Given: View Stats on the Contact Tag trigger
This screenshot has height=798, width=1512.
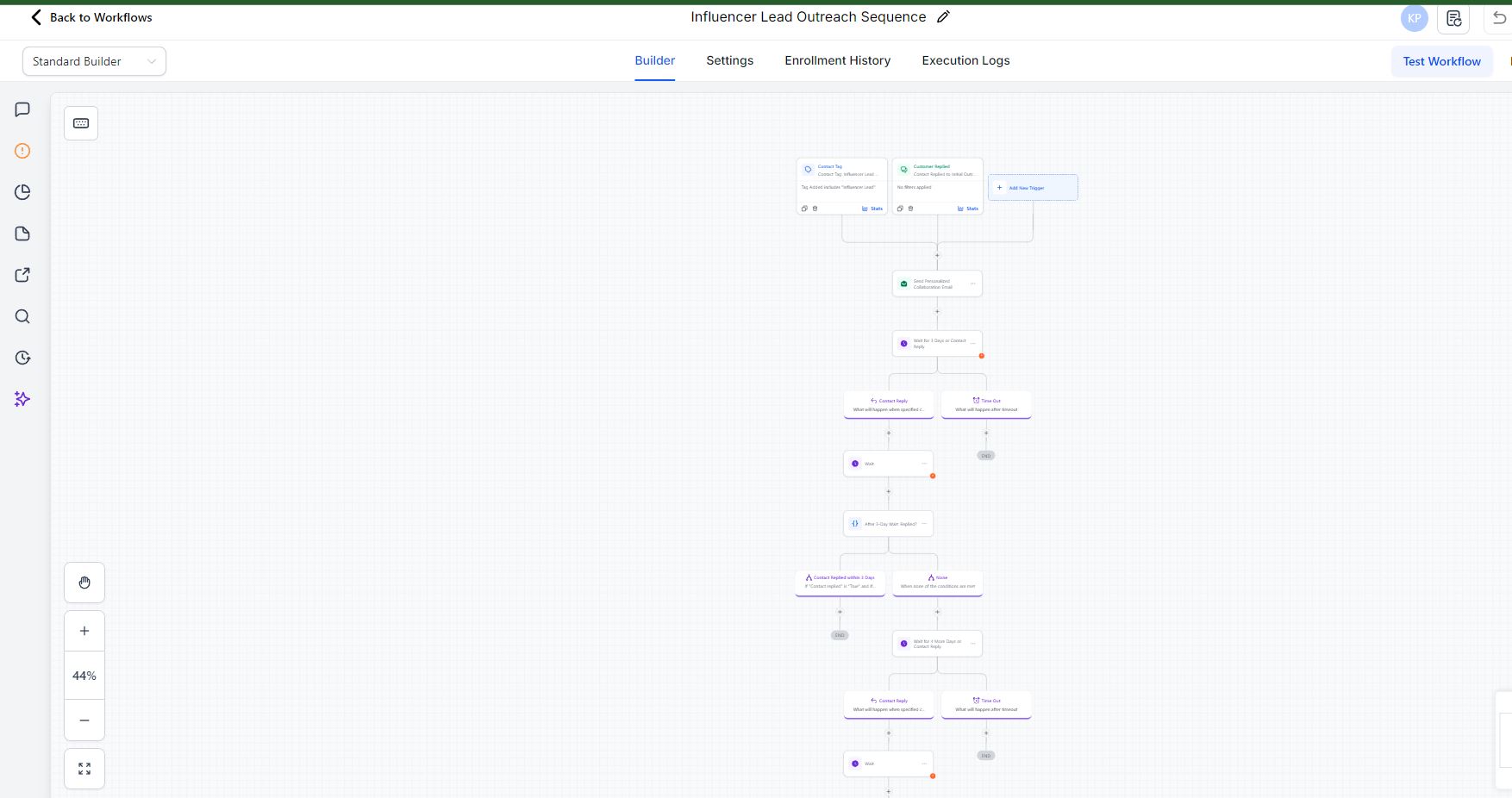Looking at the screenshot, I should pos(872,208).
